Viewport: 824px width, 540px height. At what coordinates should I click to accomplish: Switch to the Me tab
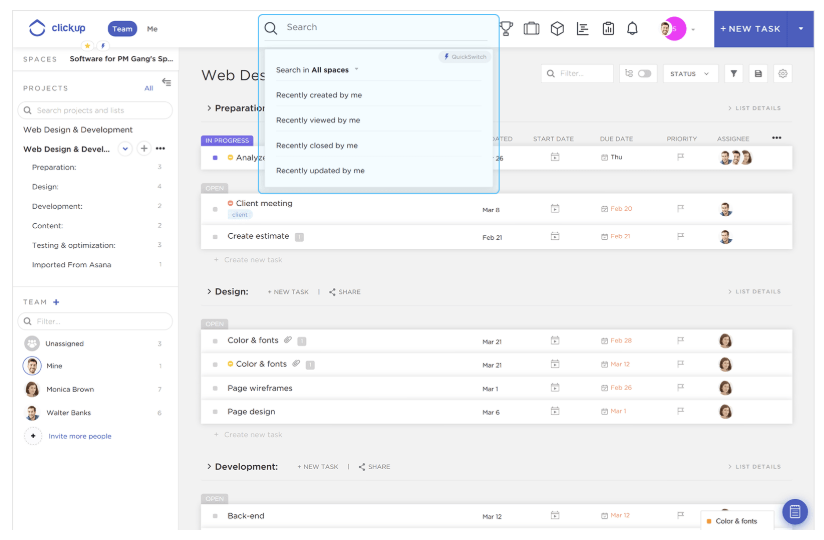pos(152,29)
